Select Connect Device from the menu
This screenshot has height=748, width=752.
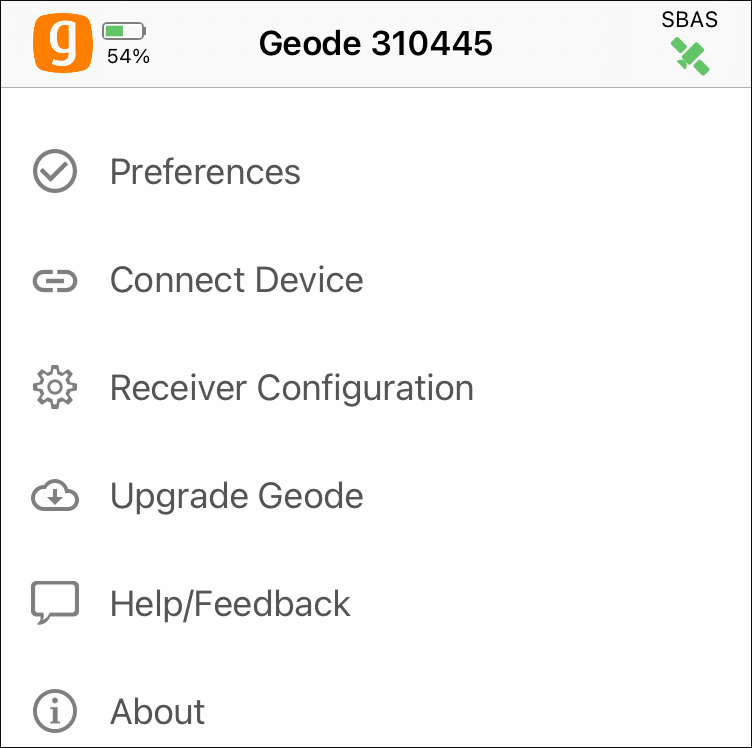click(x=236, y=280)
